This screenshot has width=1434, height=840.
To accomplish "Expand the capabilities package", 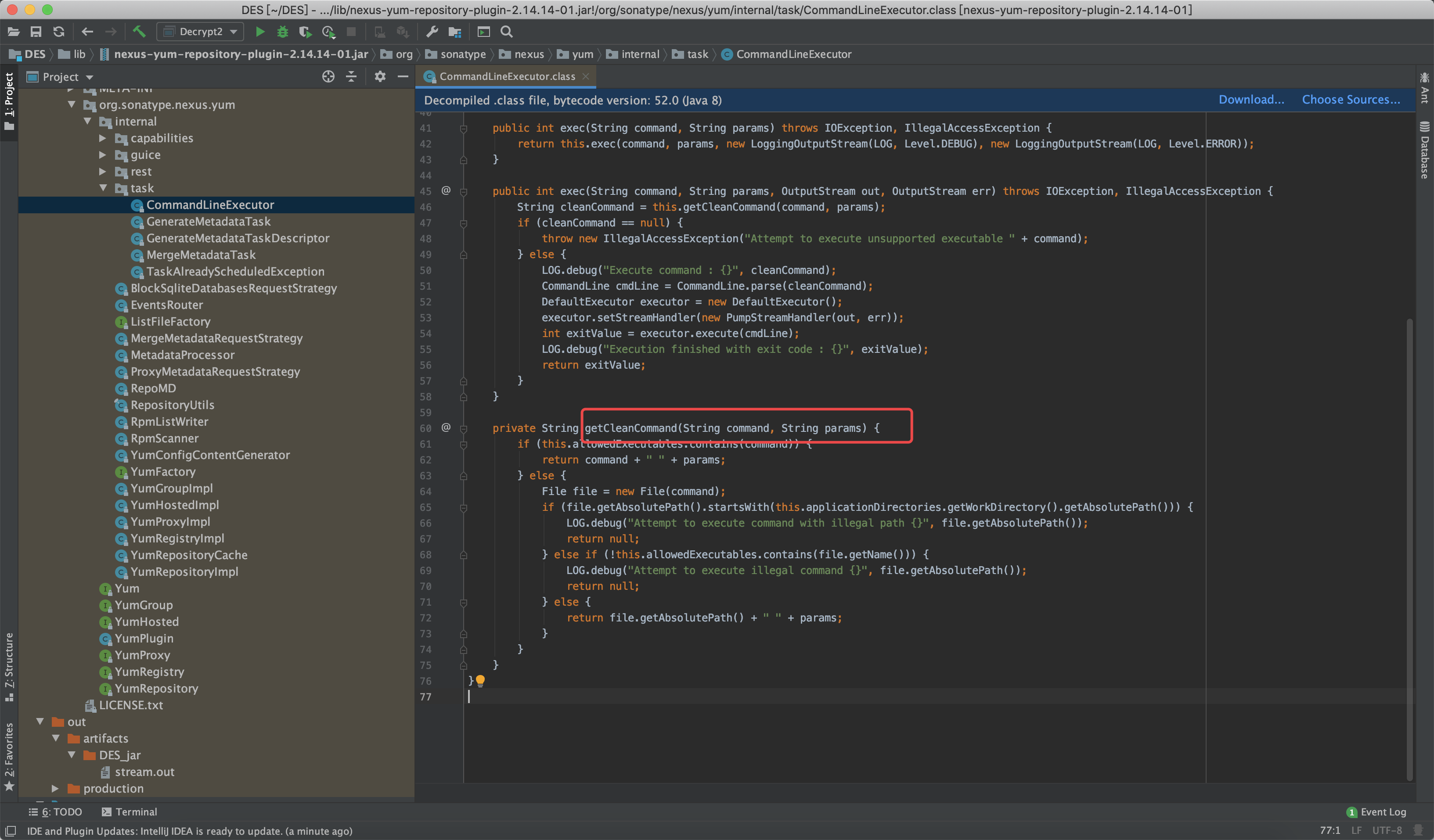I will coord(103,138).
